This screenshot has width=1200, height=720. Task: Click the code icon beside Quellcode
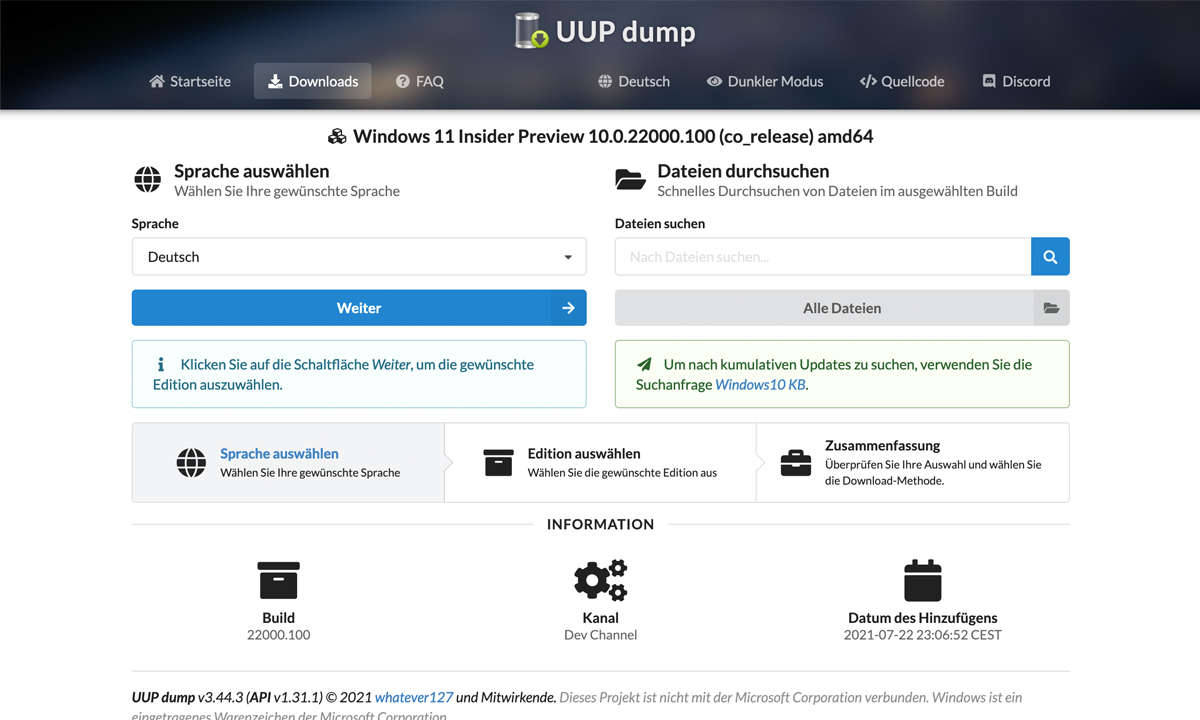click(x=868, y=81)
